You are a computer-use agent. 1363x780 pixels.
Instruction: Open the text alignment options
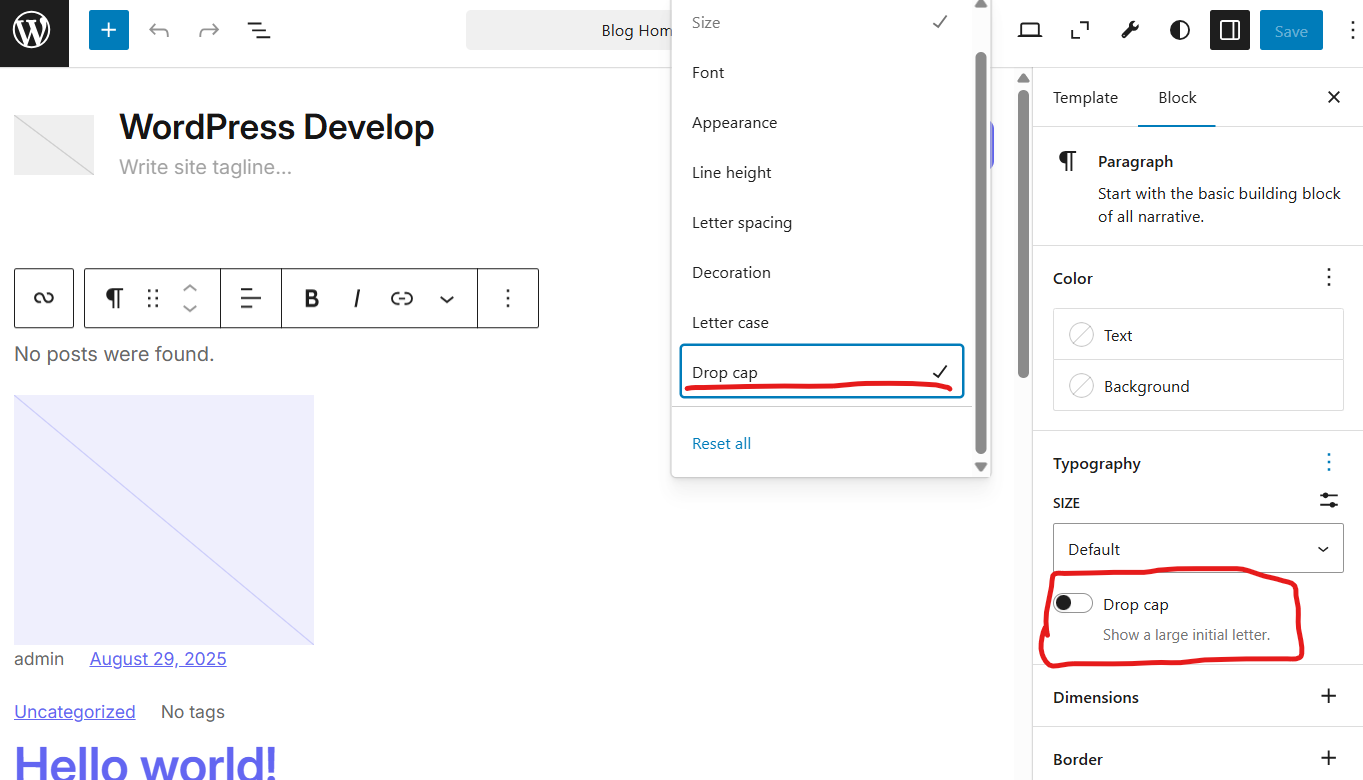(251, 298)
